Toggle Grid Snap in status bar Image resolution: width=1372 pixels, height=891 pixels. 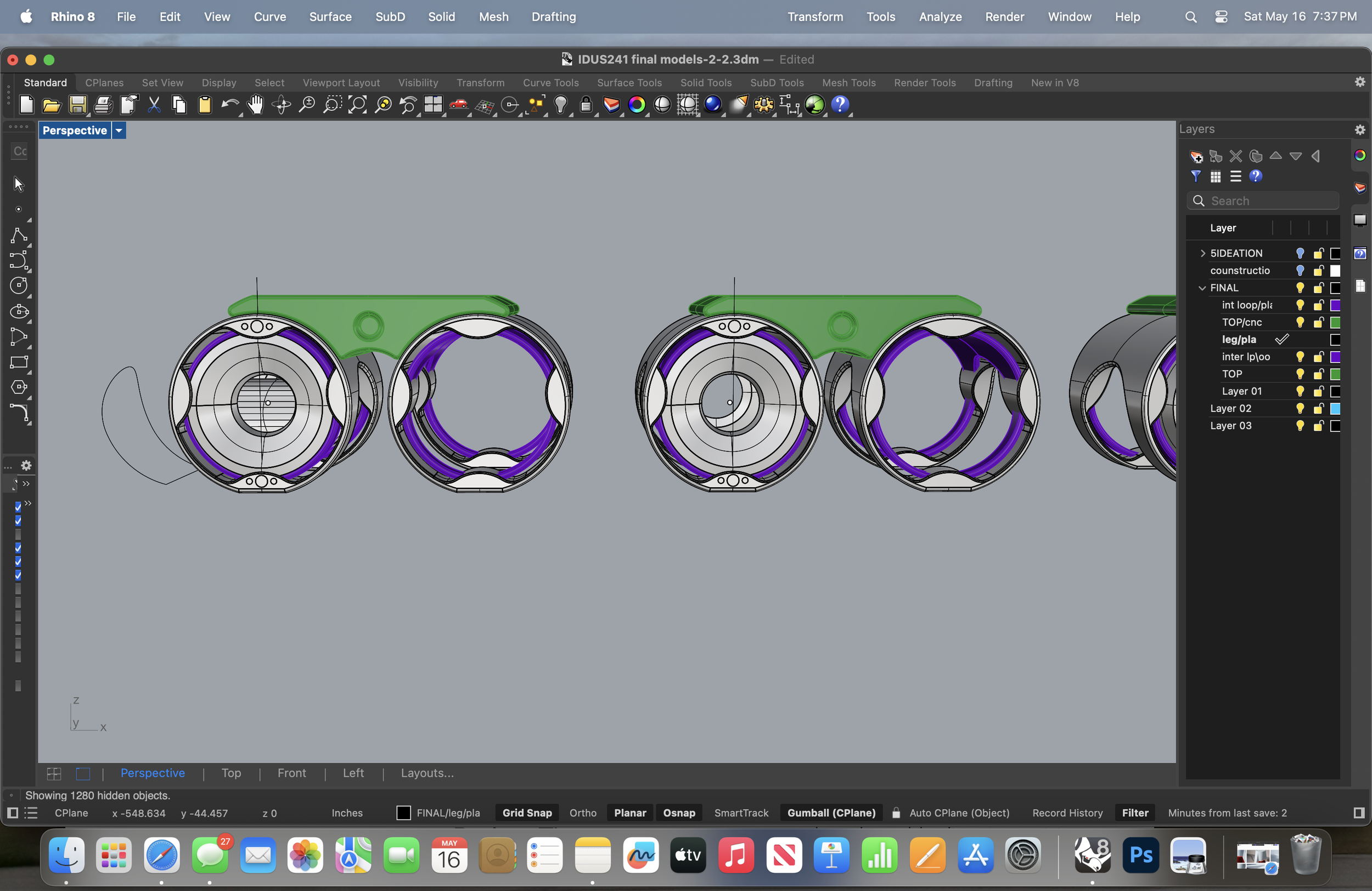(527, 813)
